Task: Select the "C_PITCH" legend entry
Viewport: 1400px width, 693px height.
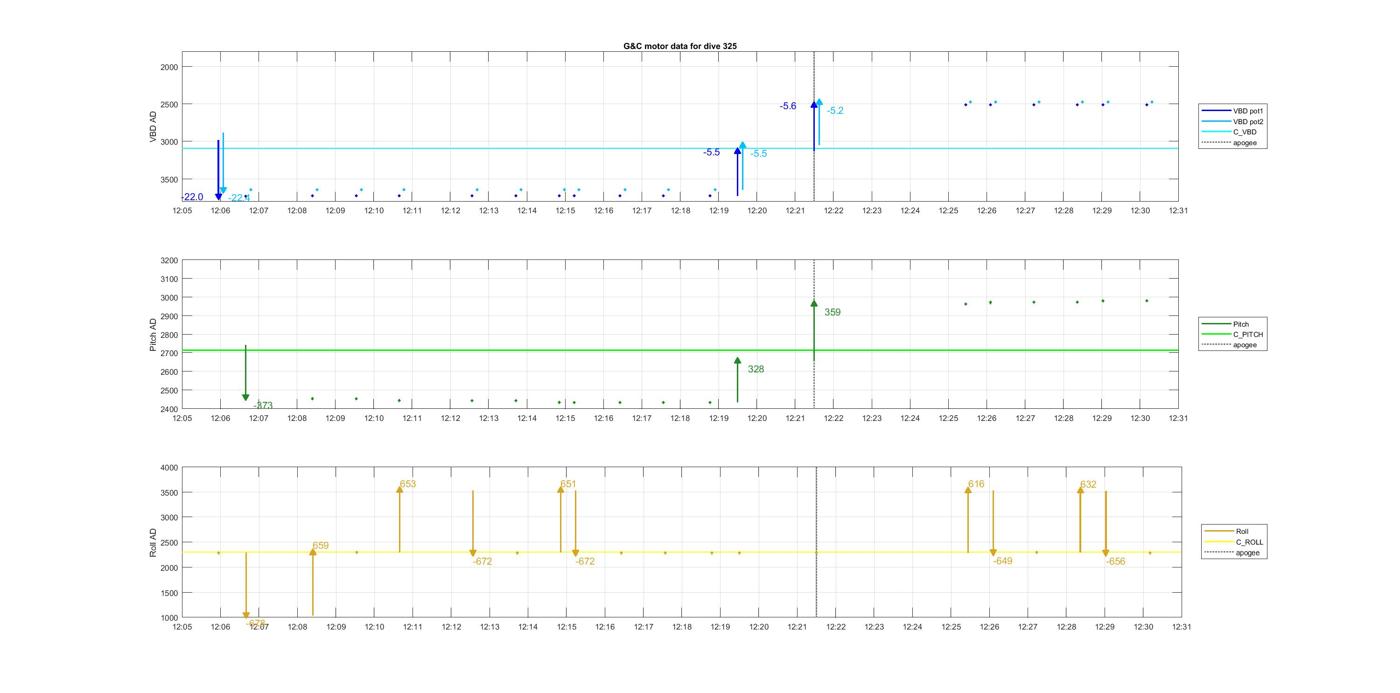Action: [x=1233, y=334]
